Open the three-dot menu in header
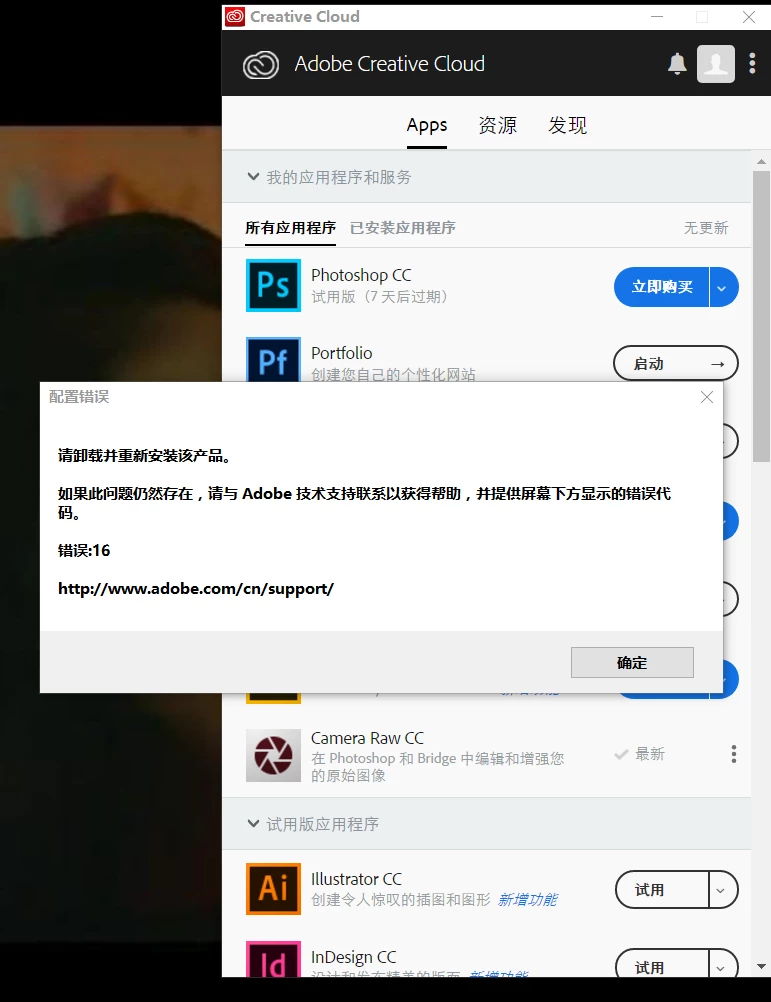771x1002 pixels. pos(752,63)
